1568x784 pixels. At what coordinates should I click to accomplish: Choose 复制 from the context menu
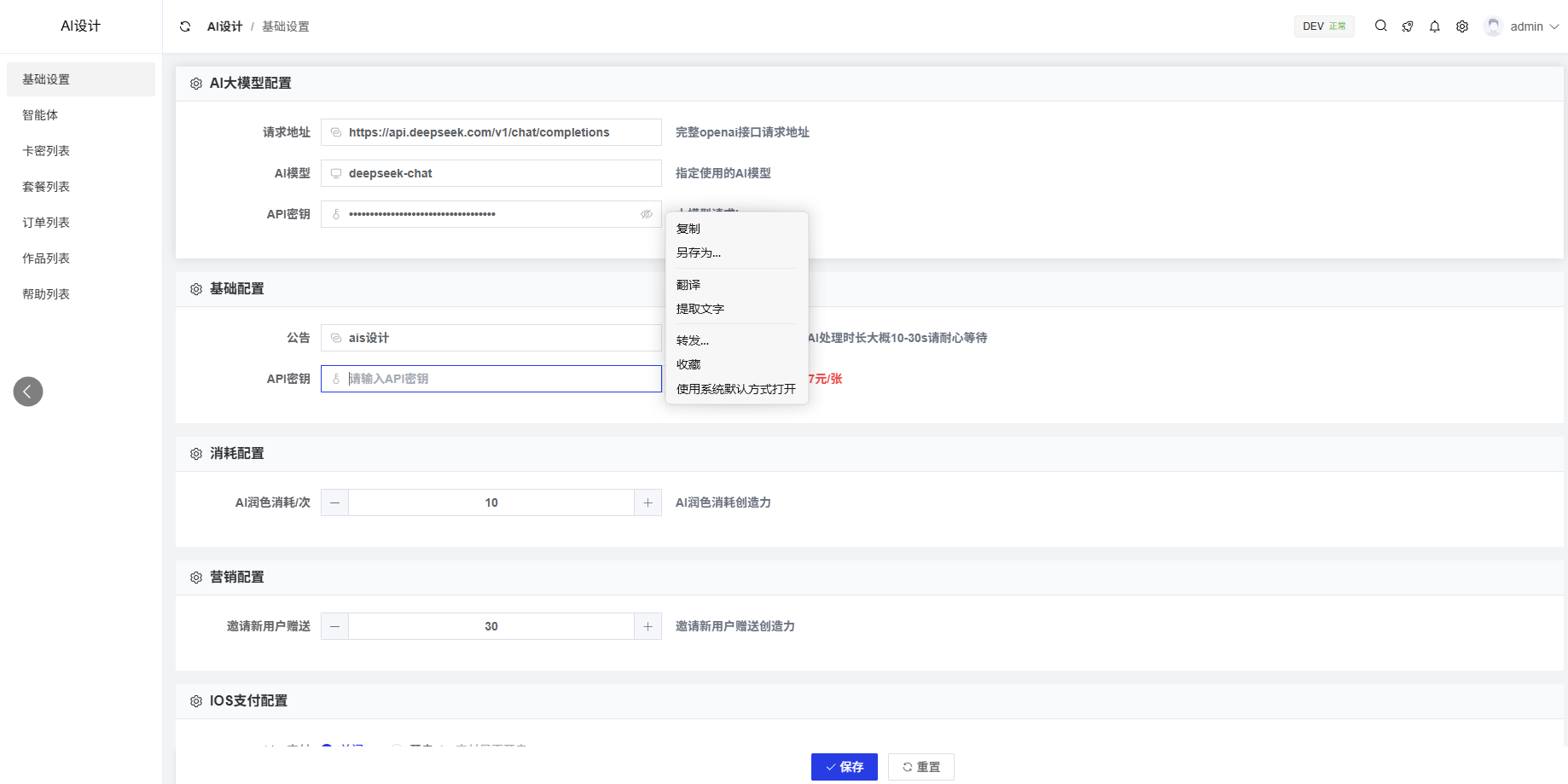[x=688, y=229]
